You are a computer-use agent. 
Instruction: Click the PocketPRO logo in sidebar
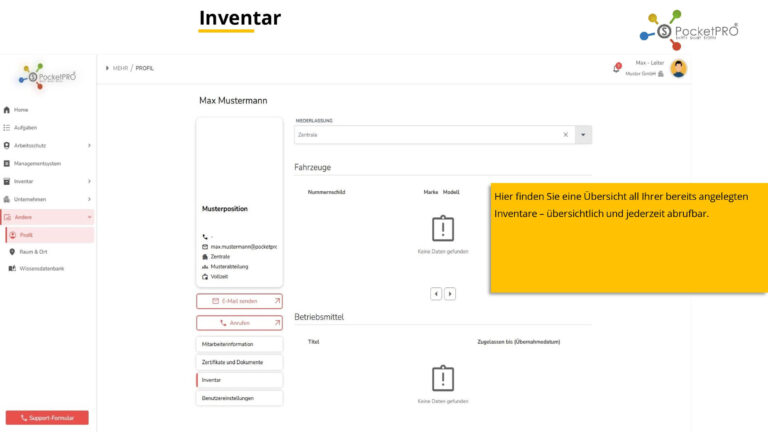[48, 76]
